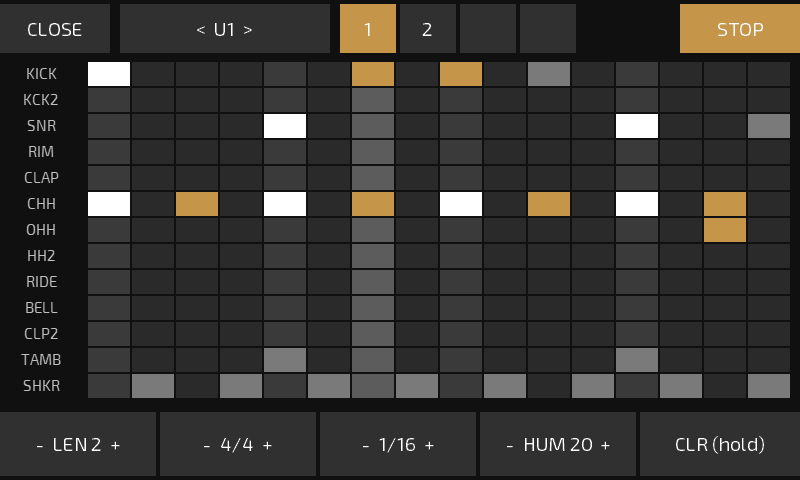The height and width of the screenshot is (480, 800).
Task: Select the empty pattern slot right after 2
Action: point(488,29)
